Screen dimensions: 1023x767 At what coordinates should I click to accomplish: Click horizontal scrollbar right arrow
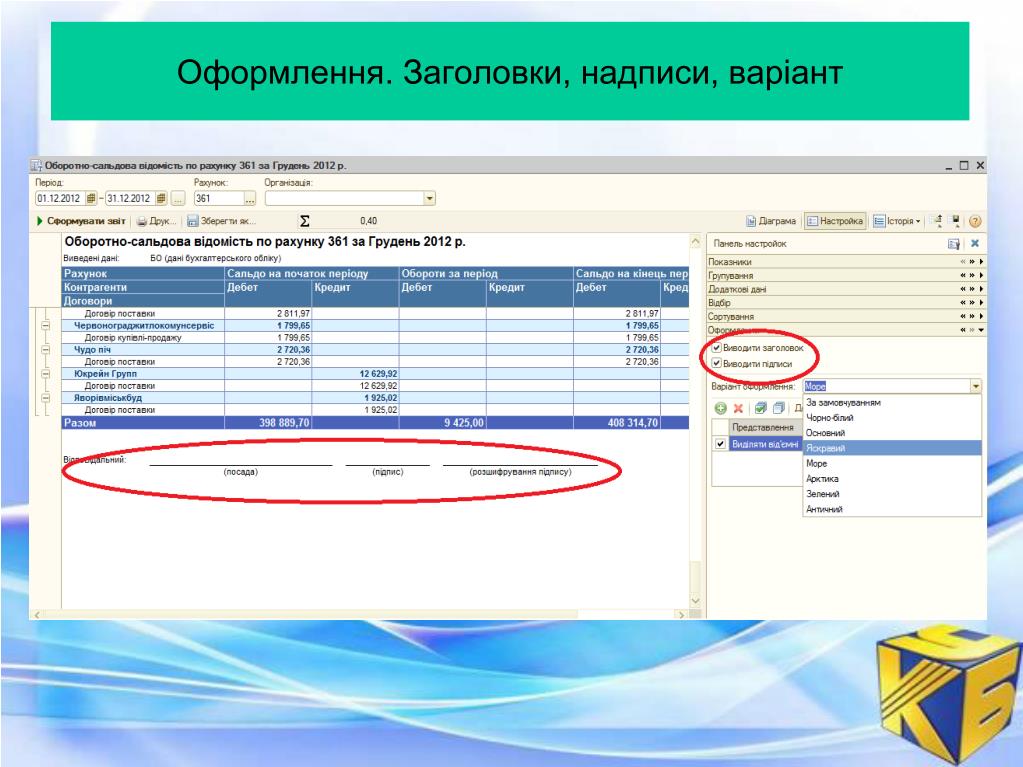[681, 614]
